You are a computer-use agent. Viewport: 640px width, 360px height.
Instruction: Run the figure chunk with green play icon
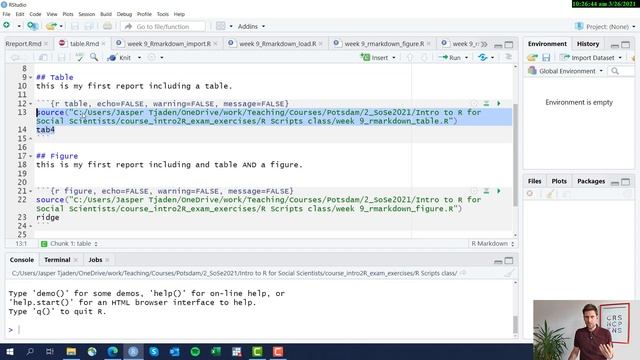tap(499, 191)
